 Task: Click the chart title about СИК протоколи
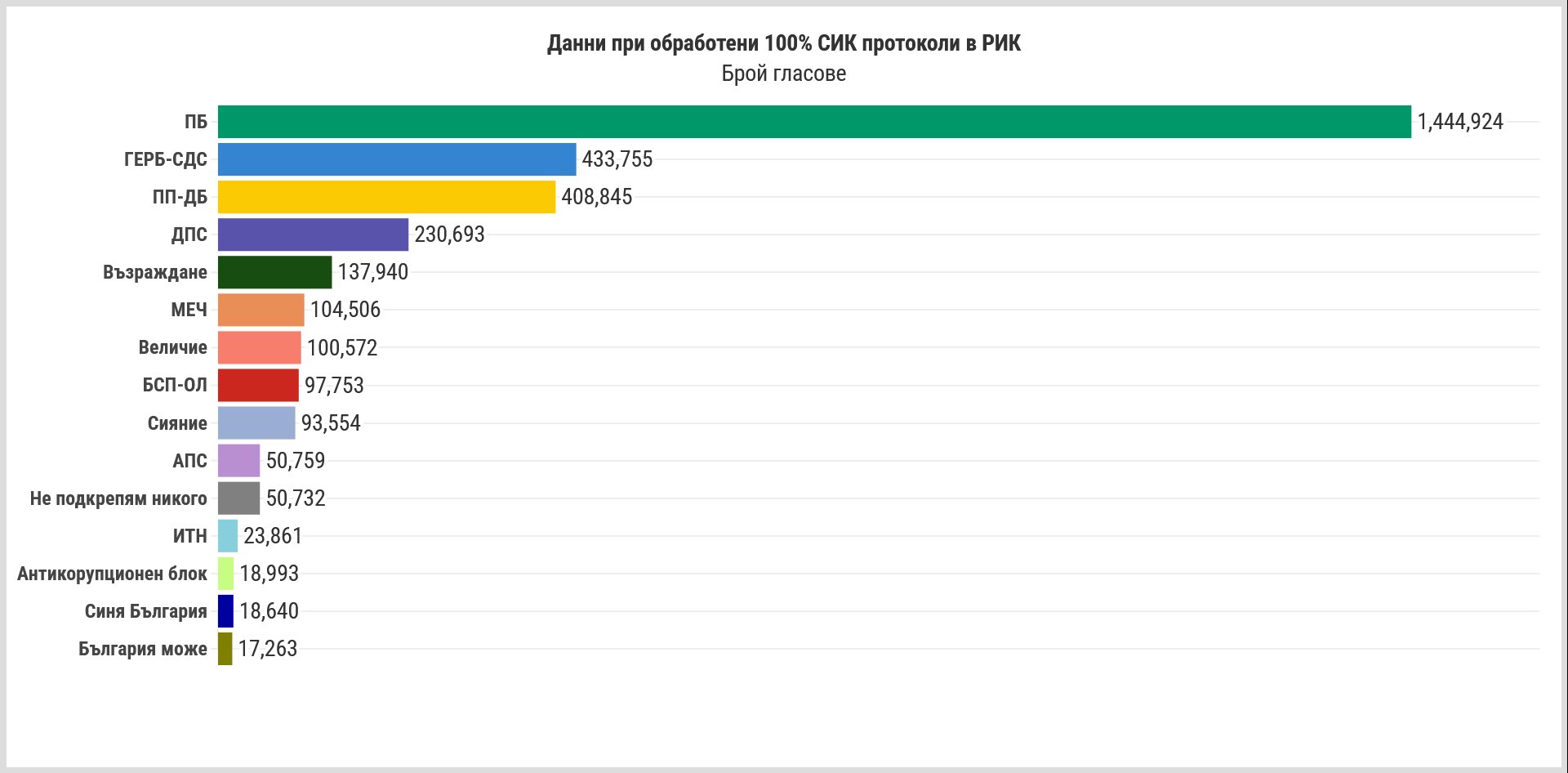click(784, 43)
